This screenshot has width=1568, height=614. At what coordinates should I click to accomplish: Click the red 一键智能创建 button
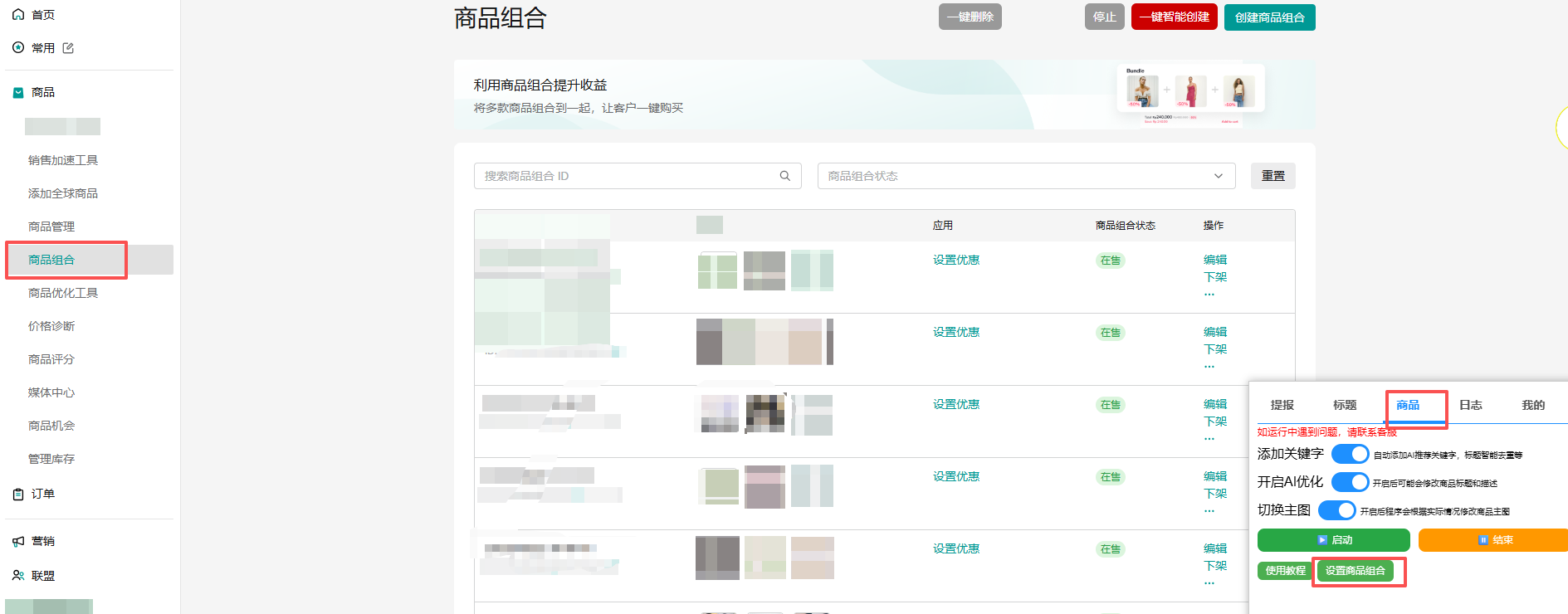click(x=1174, y=17)
